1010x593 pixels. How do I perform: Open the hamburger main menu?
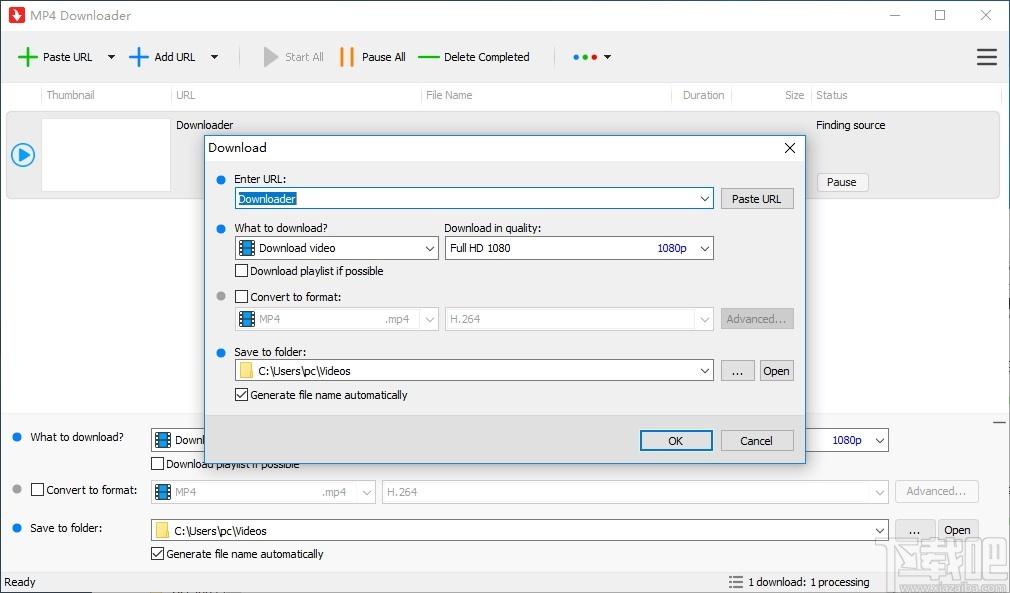[x=986, y=57]
